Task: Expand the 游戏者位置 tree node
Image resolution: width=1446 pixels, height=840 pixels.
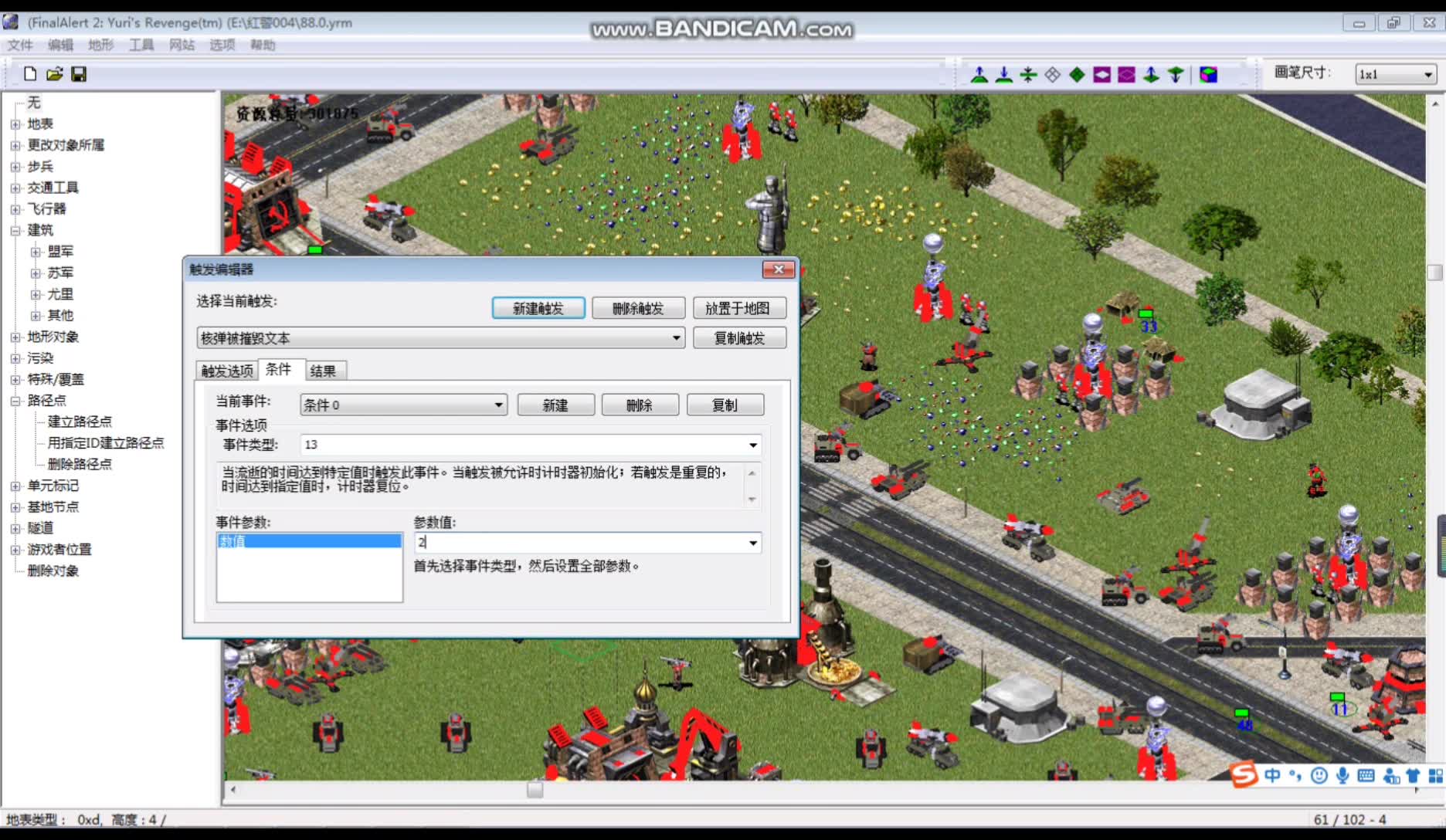Action: (x=15, y=550)
